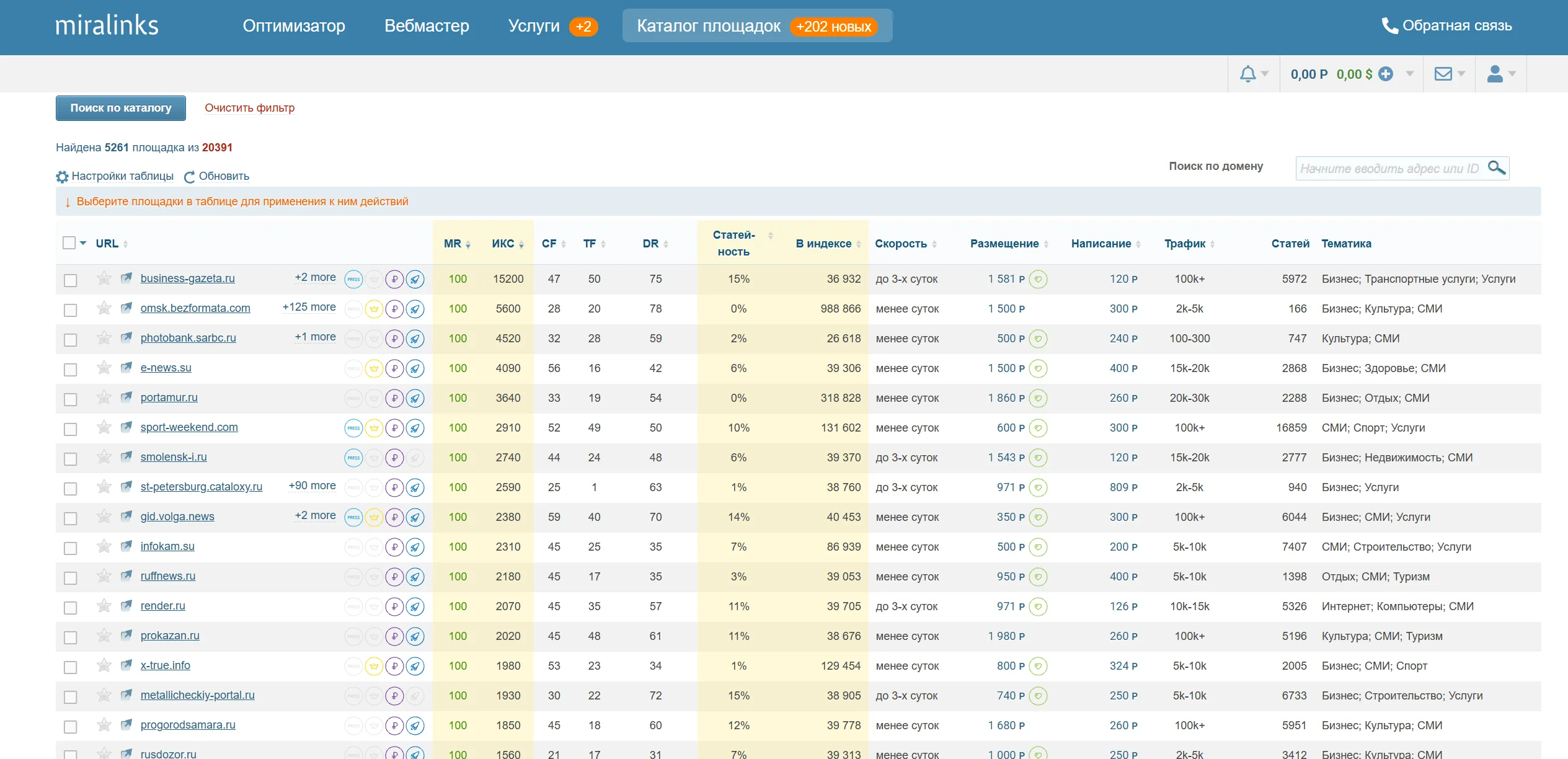Screen dimensions: 1568x759
Task: Click the crown icon in e-news.su row
Action: 374,368
